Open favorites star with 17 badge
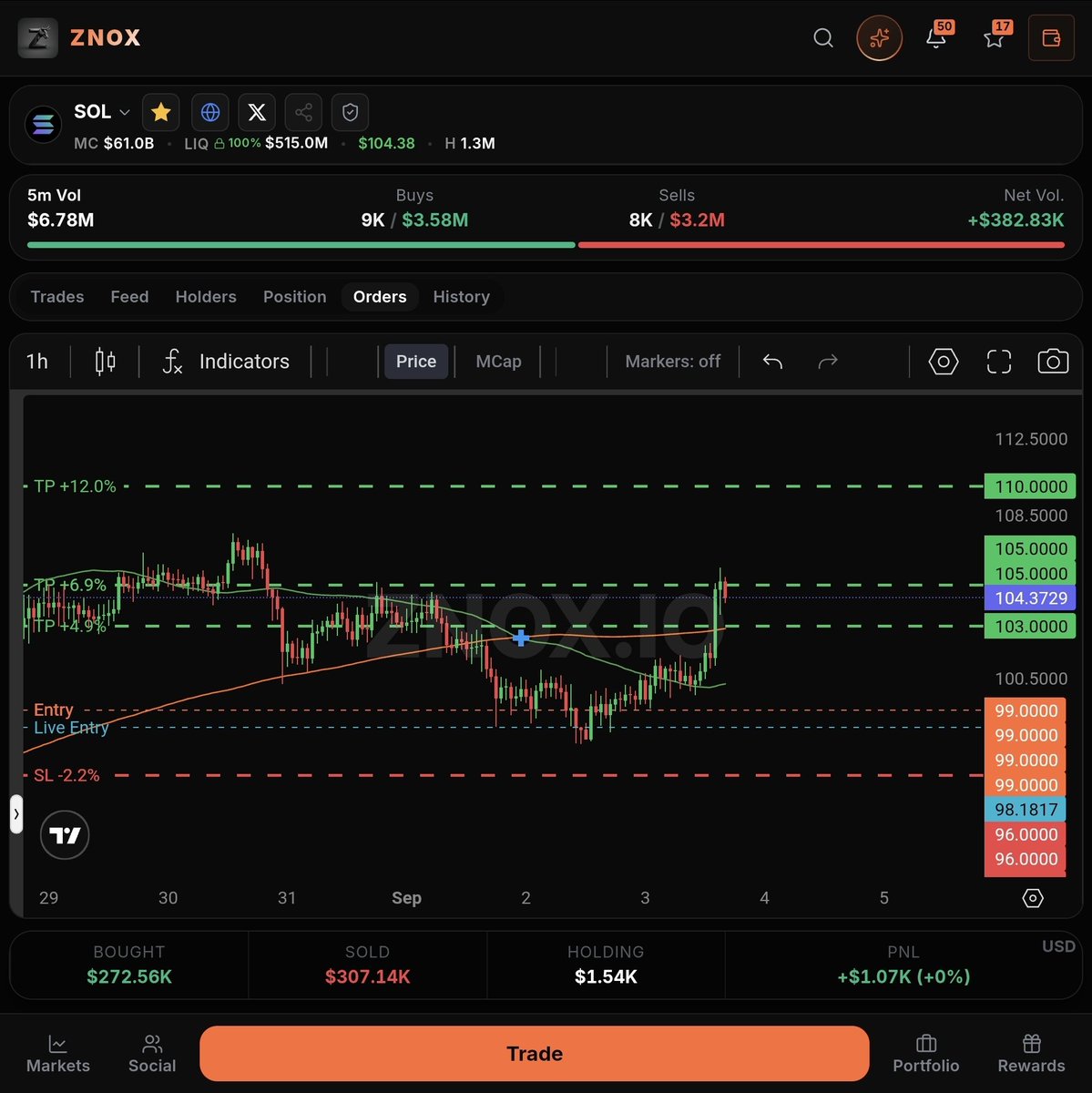 pyautogui.click(x=996, y=36)
